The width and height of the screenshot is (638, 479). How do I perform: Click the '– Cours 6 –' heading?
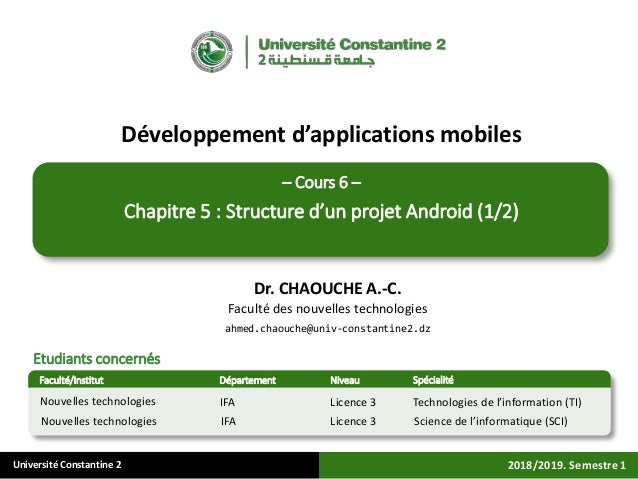321,183
